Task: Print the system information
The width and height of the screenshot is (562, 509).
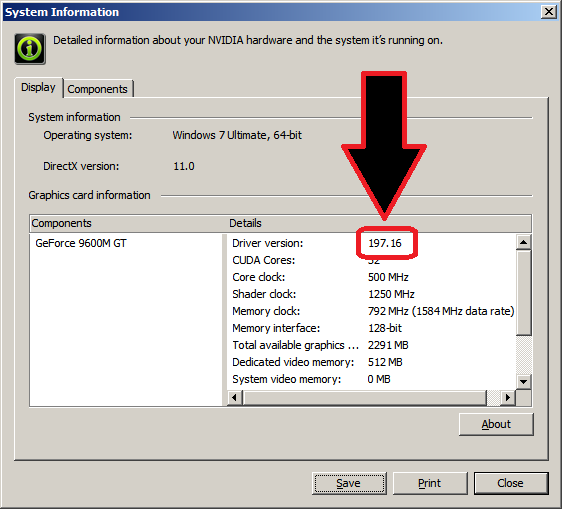Action: [x=430, y=483]
